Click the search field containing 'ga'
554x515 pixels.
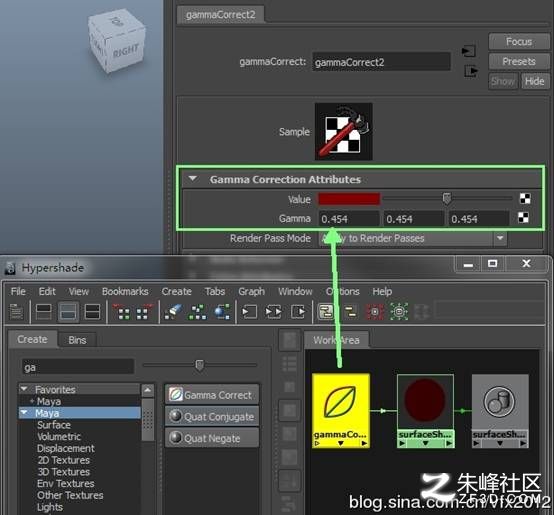click(x=78, y=367)
